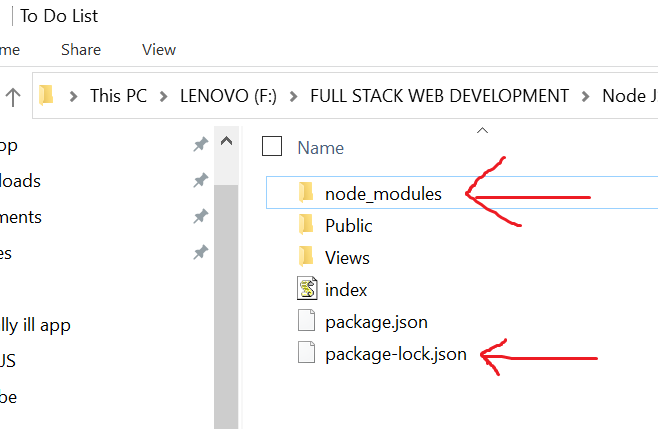Expand chevron after FULL STACK WEB DEVELOPMENT
Screen dimensions: 658x429
585,97
